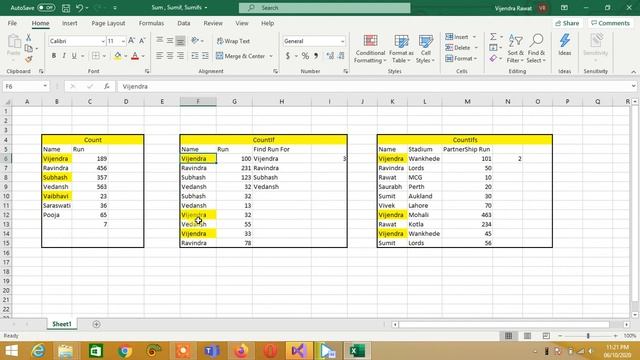Open the font size dropdown

[x=123, y=41]
